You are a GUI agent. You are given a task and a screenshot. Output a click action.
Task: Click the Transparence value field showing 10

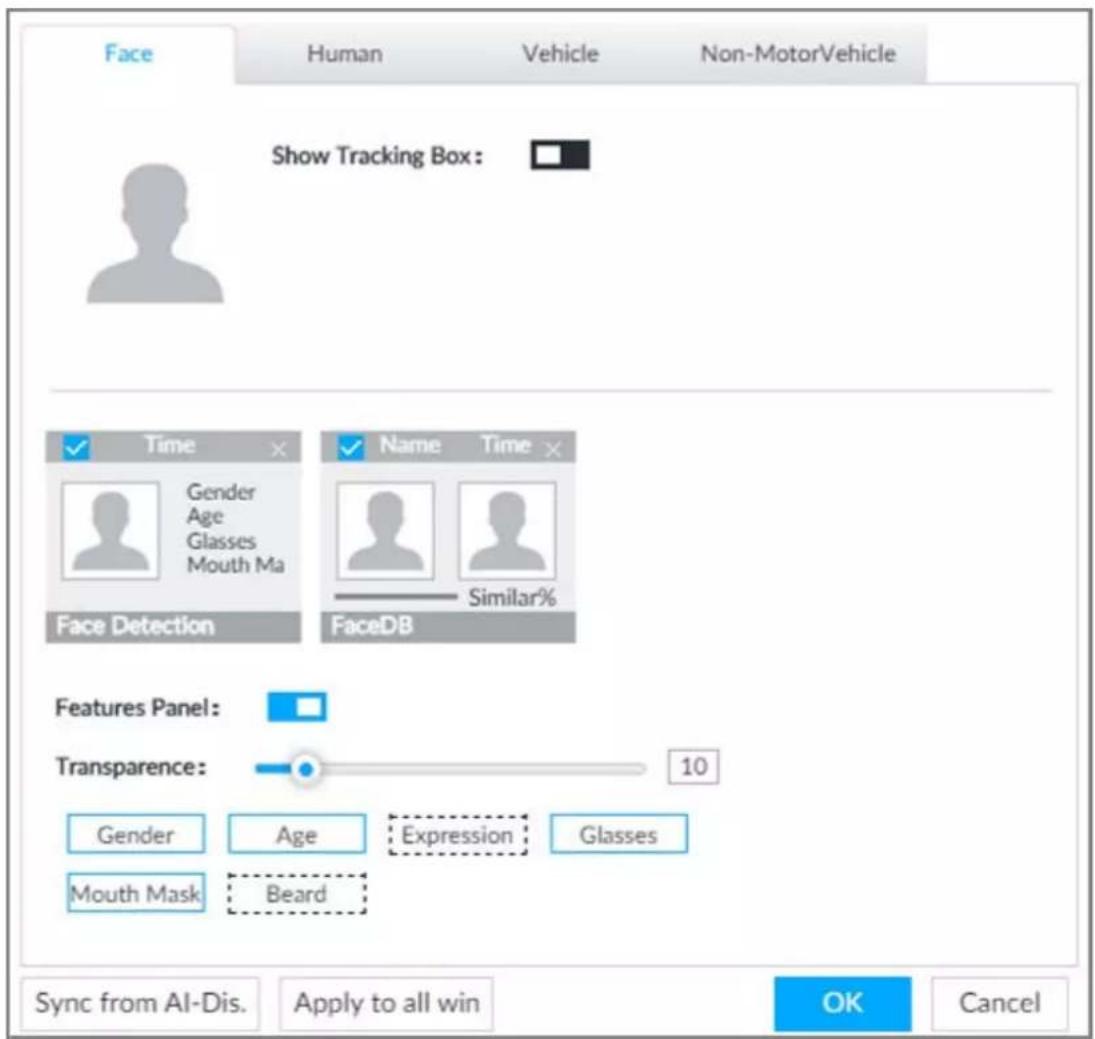(693, 767)
